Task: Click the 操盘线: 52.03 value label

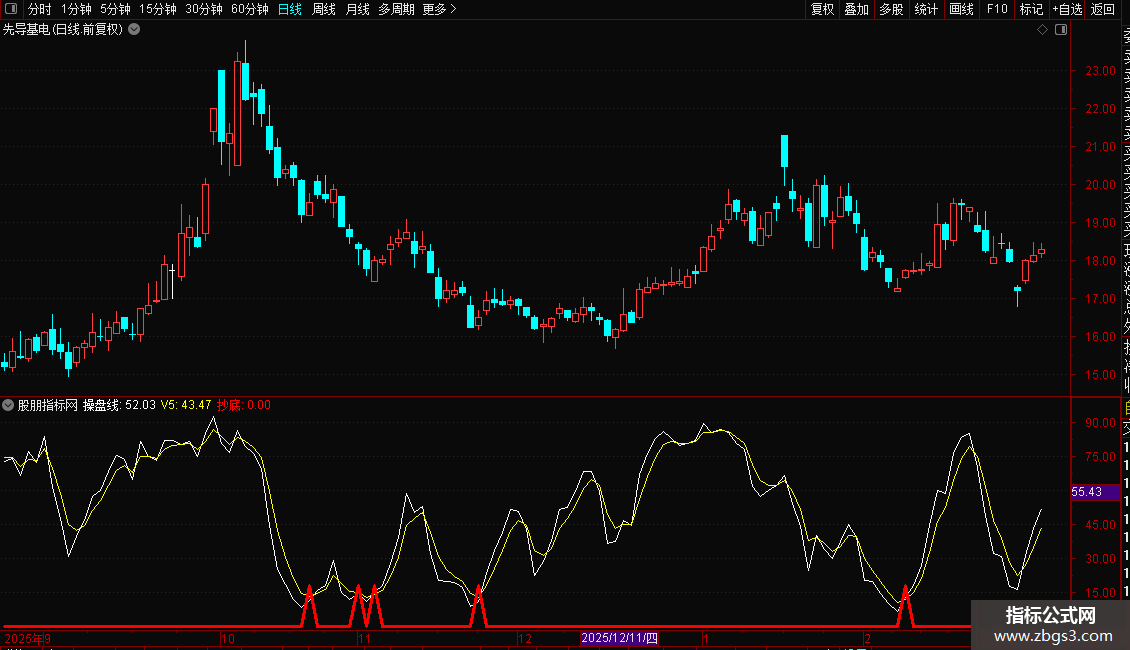Action: 119,405
